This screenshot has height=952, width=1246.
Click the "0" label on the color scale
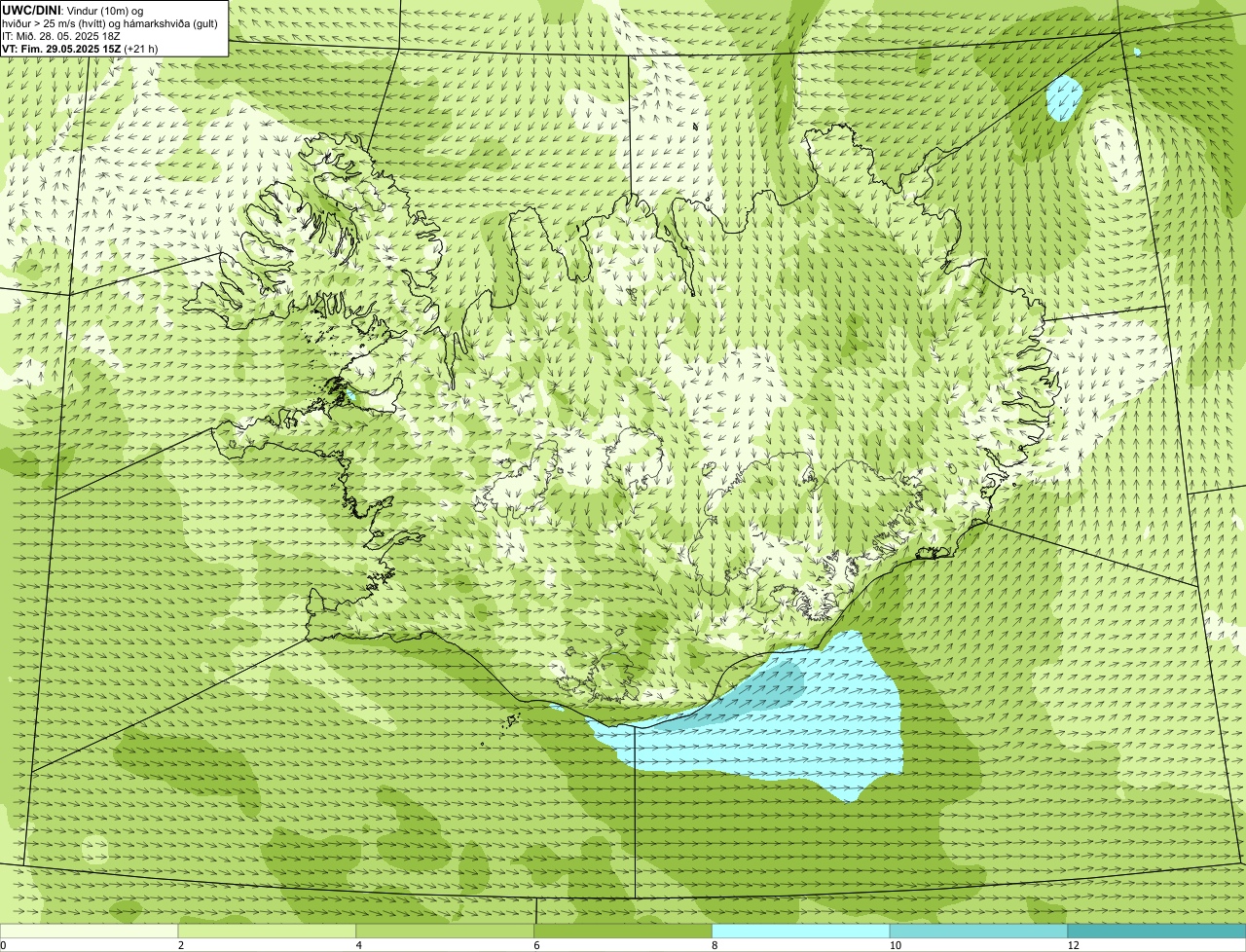point(3,946)
